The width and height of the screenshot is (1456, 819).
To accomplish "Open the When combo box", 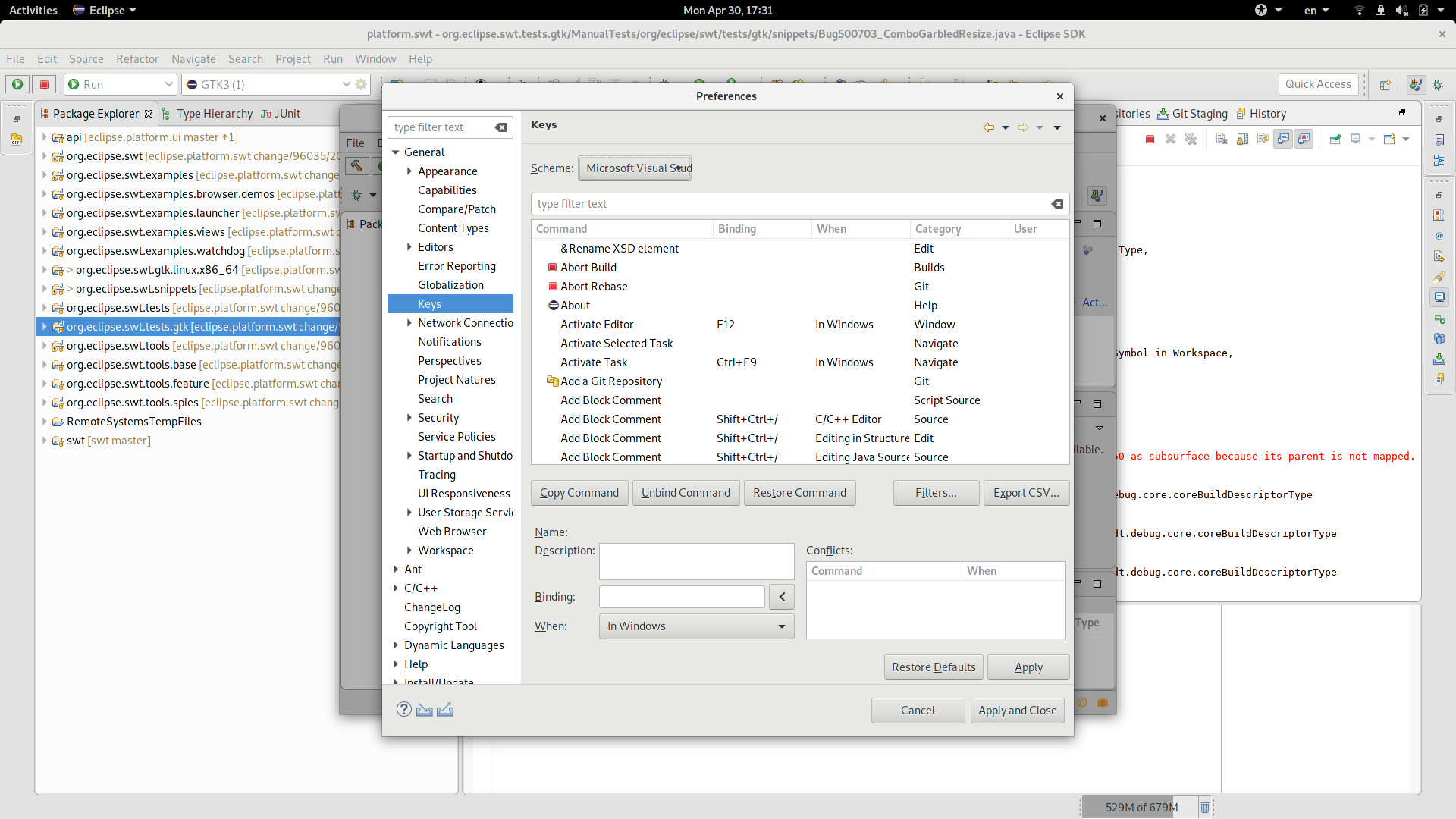I will tap(696, 626).
